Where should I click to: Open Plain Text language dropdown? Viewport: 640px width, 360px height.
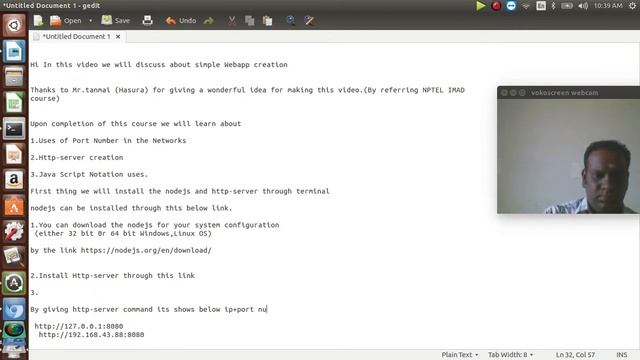460,355
